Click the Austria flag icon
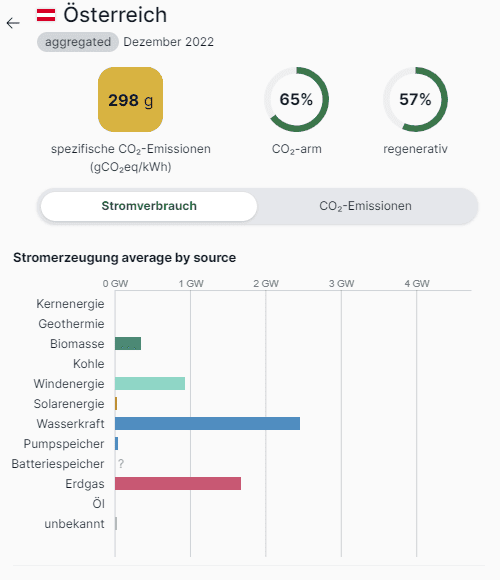Screen dimensions: 500x580 point(46,15)
